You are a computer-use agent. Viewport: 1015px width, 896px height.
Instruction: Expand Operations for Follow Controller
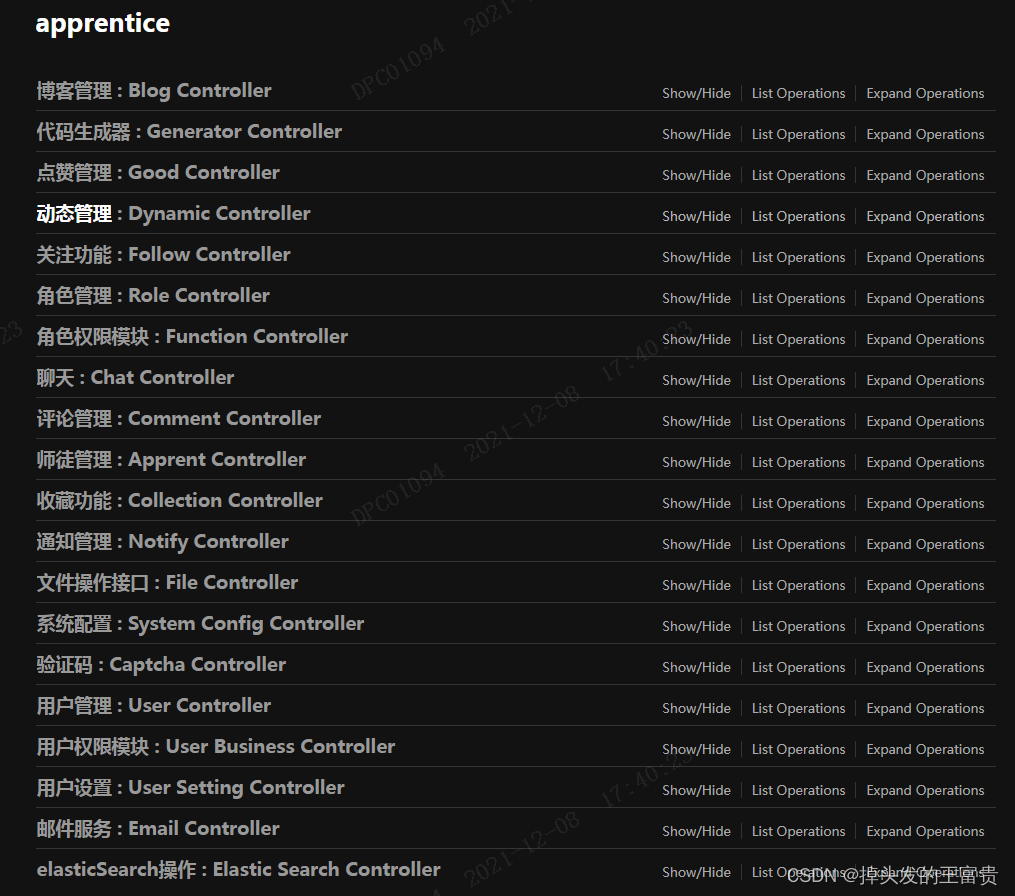[x=925, y=257]
